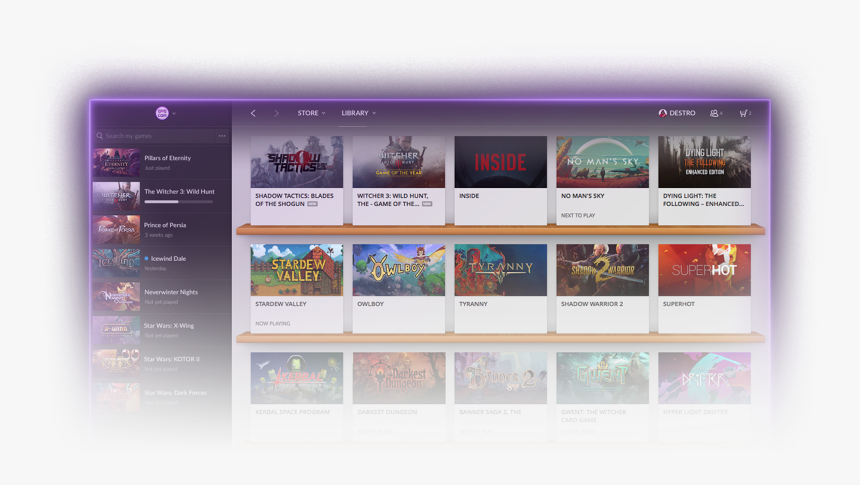This screenshot has width=860, height=485.
Task: Go back with the left arrow
Action: (253, 113)
